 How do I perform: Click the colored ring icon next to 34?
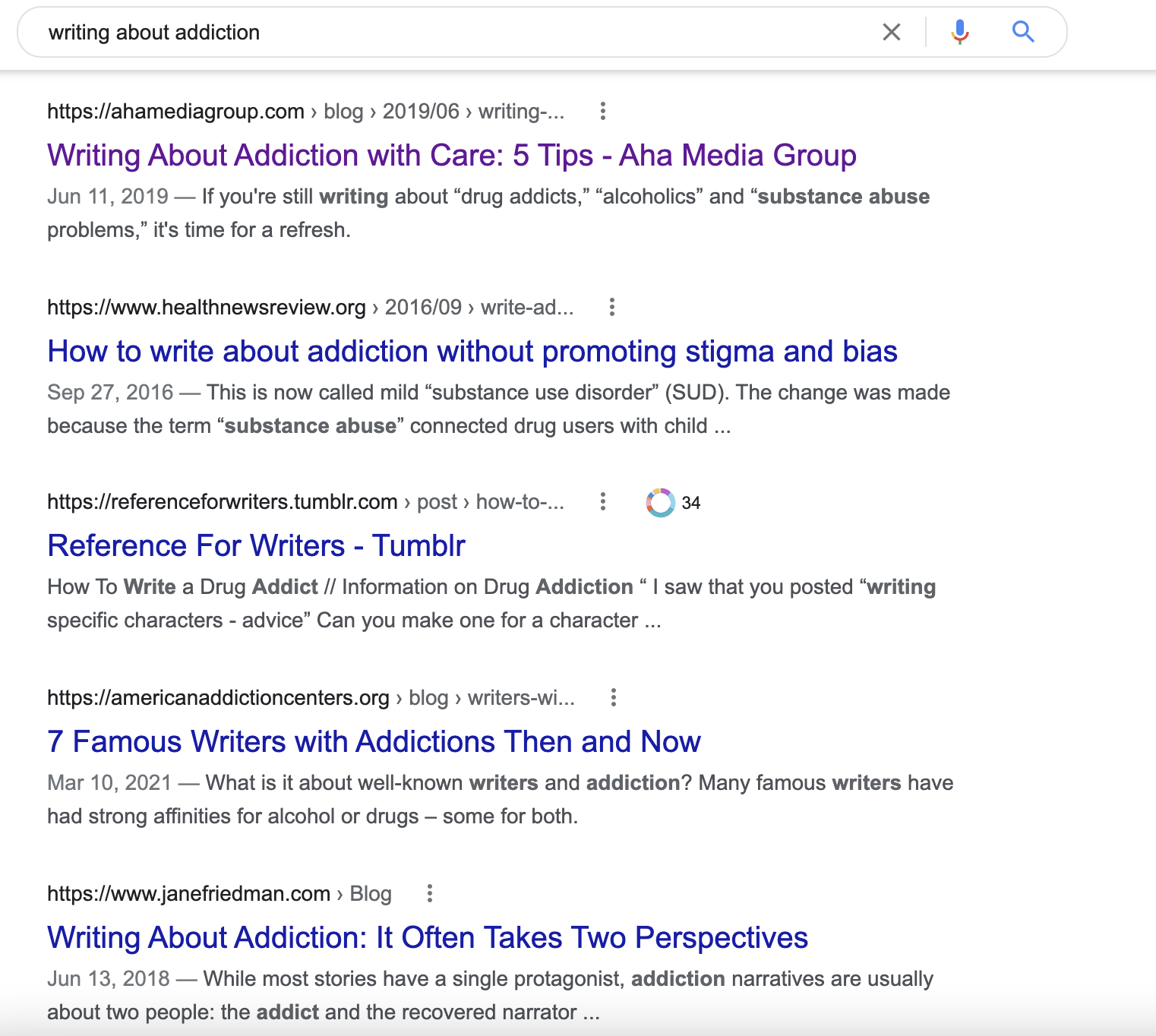660,503
